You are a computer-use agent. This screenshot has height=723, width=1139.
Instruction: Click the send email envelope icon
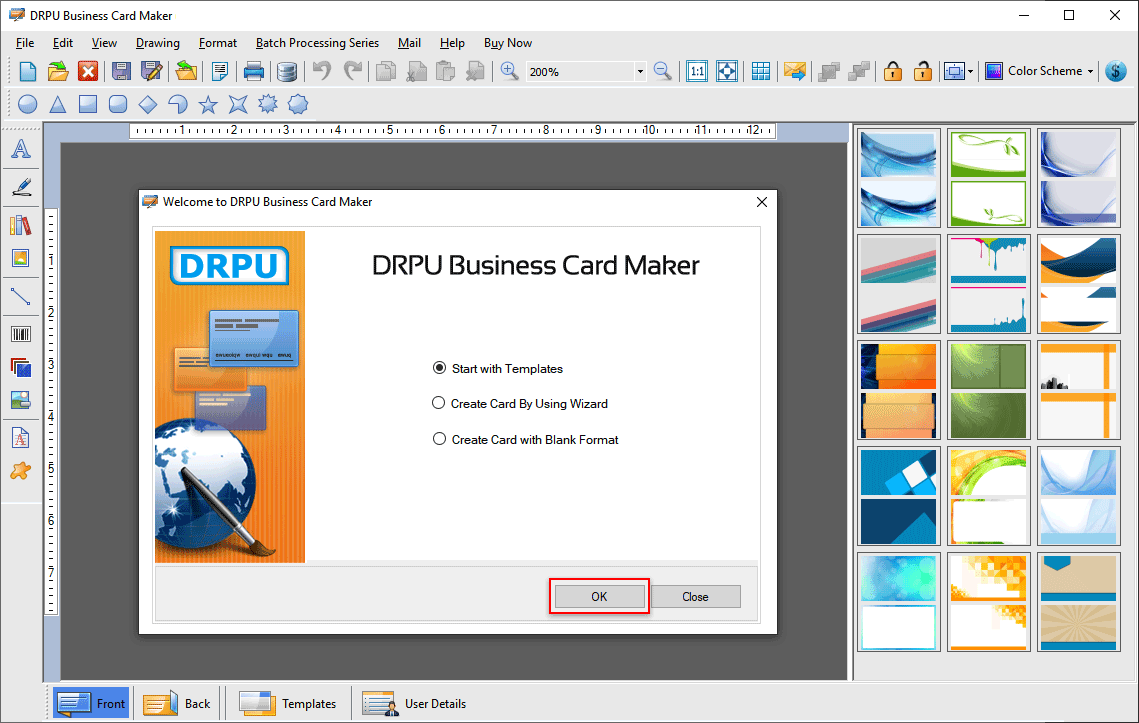795,71
